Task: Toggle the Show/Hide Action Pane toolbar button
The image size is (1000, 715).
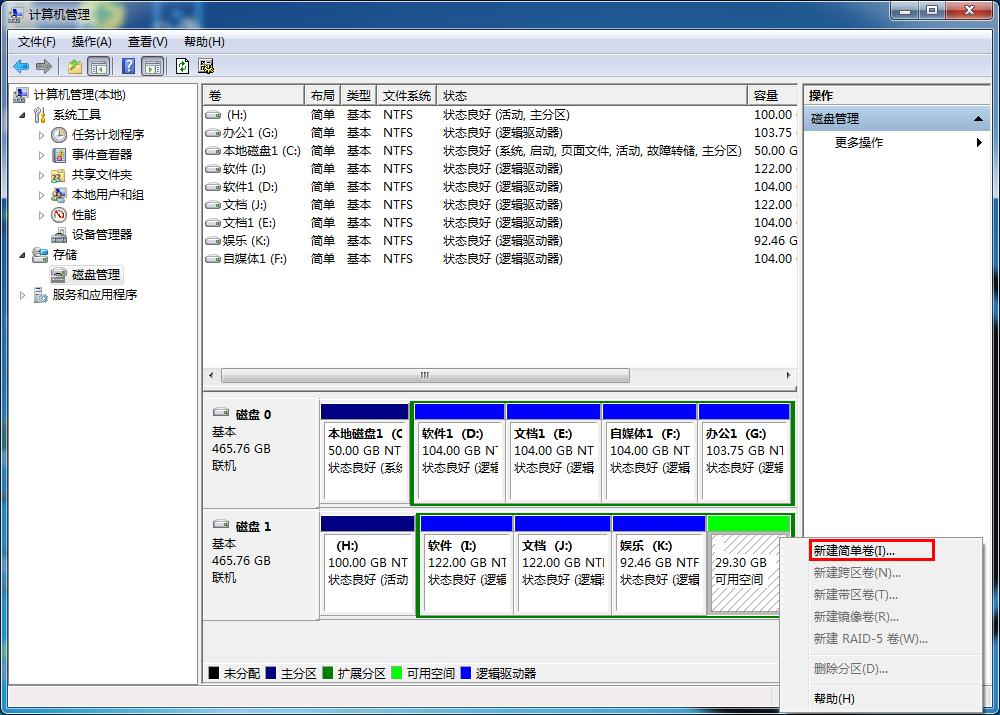Action: coord(152,66)
